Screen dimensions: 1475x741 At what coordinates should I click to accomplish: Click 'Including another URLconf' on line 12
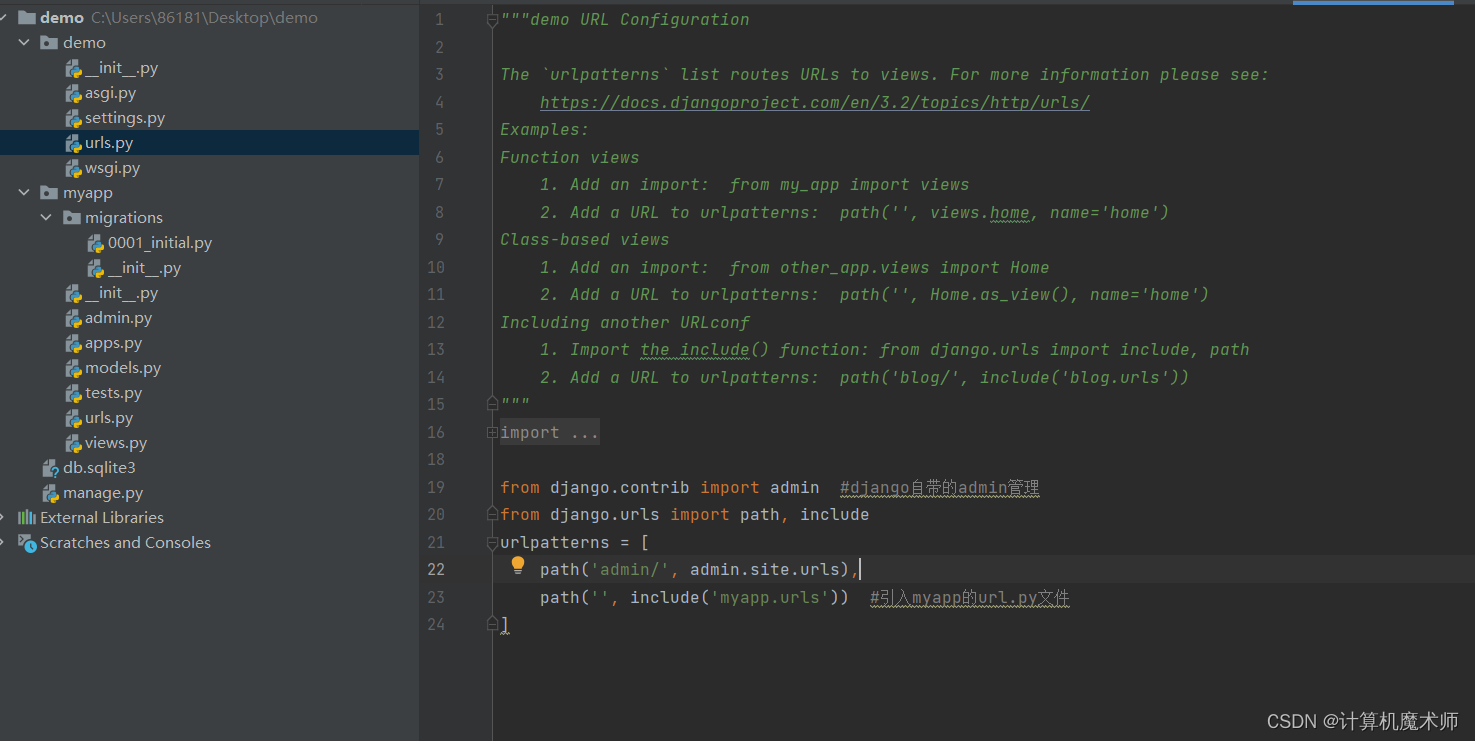click(625, 322)
